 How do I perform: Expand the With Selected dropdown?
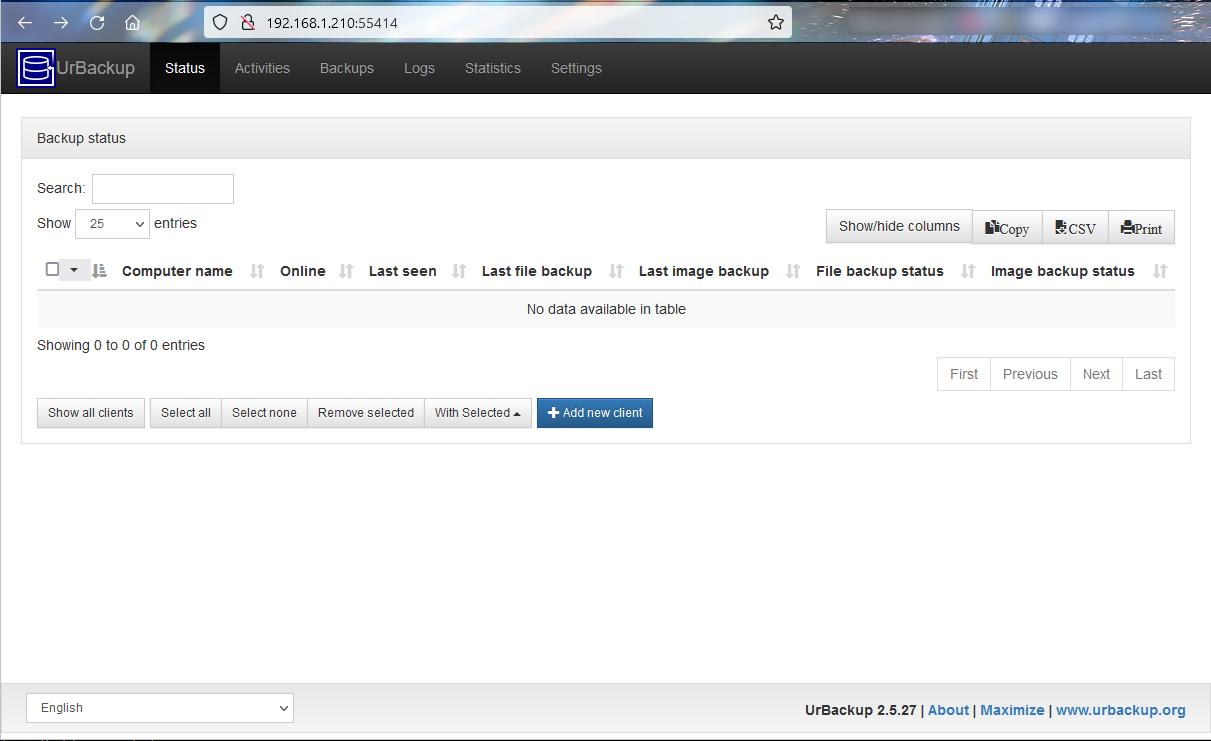click(x=477, y=413)
